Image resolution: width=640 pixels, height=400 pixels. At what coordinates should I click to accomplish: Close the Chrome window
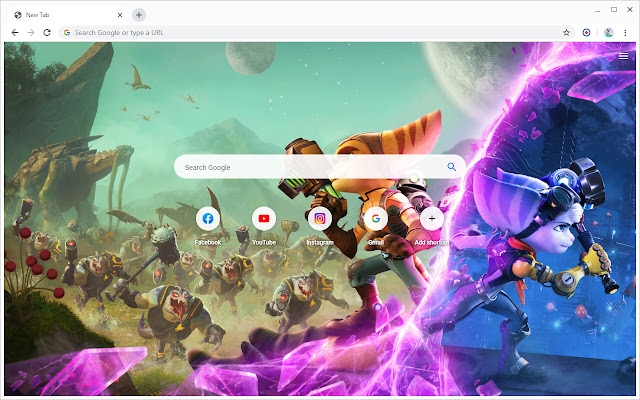630,10
